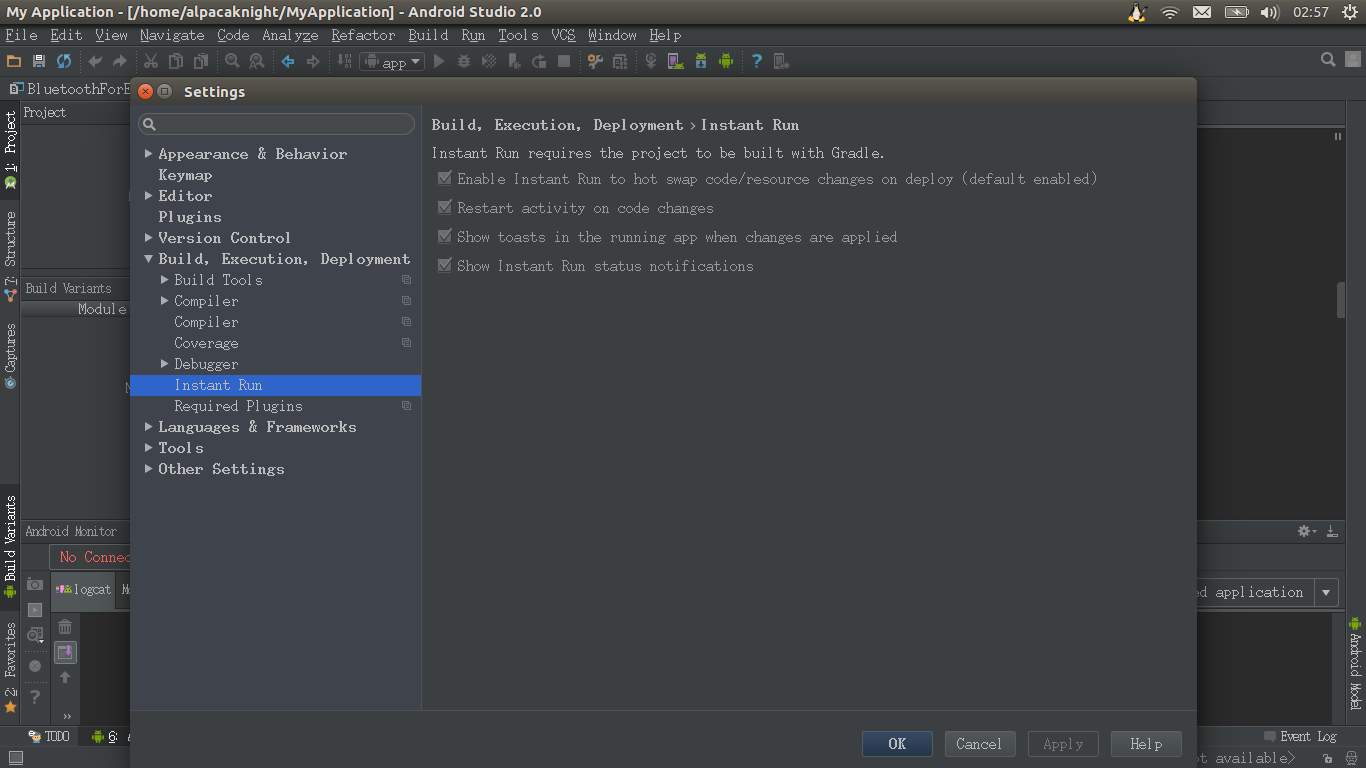The image size is (1366, 768).
Task: Click the scroll to end logcat icon
Action: [x=65, y=652]
